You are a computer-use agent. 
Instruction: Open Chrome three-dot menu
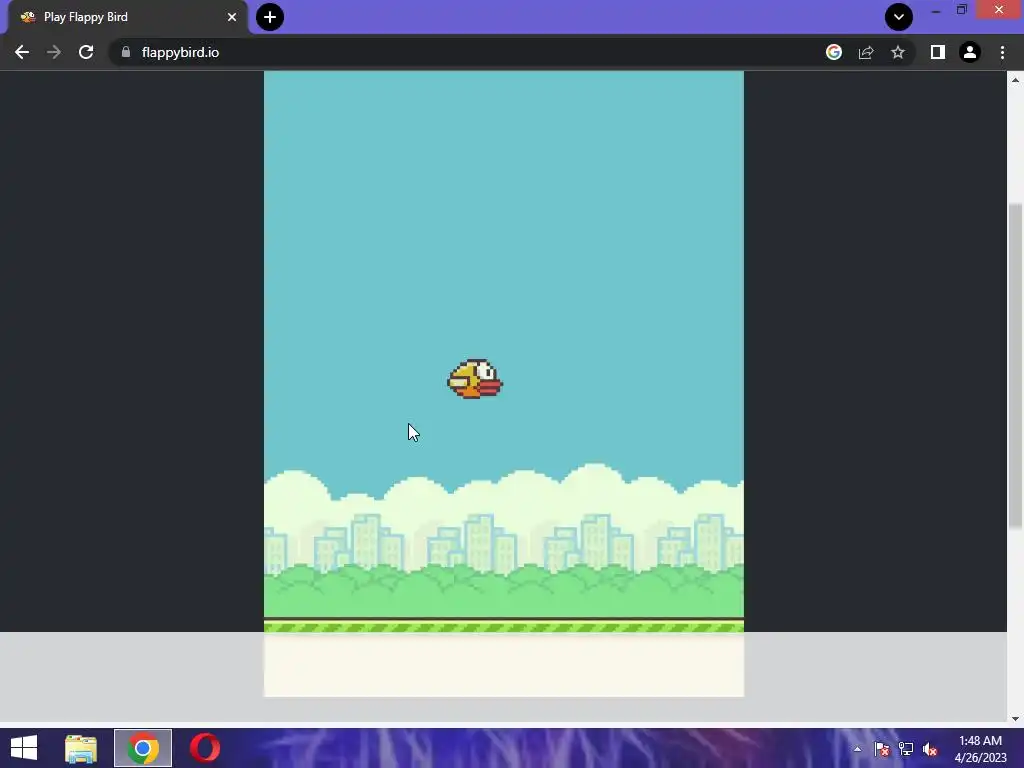(x=1002, y=52)
